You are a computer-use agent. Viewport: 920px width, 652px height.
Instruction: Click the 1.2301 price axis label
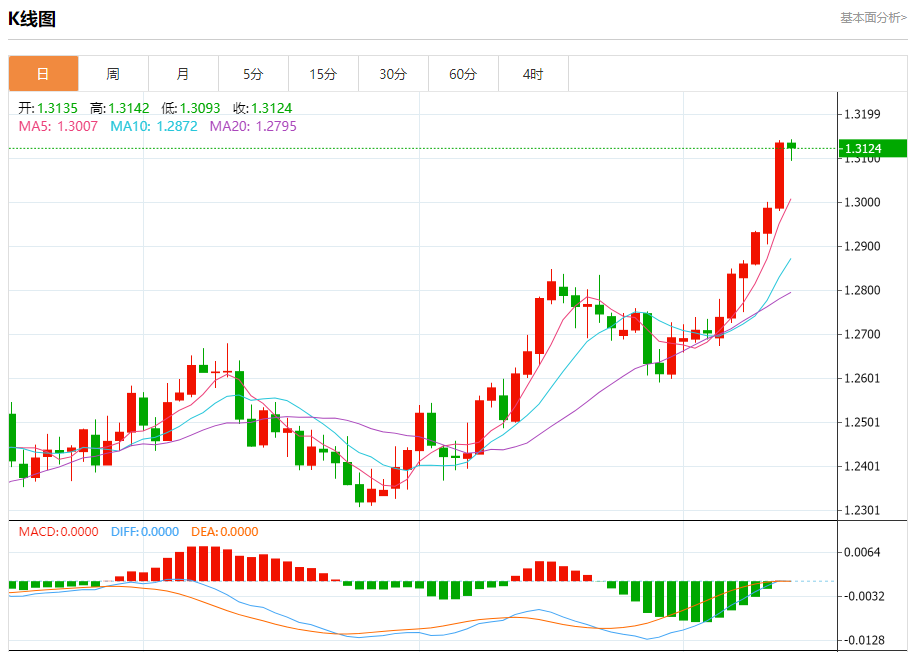[862, 511]
